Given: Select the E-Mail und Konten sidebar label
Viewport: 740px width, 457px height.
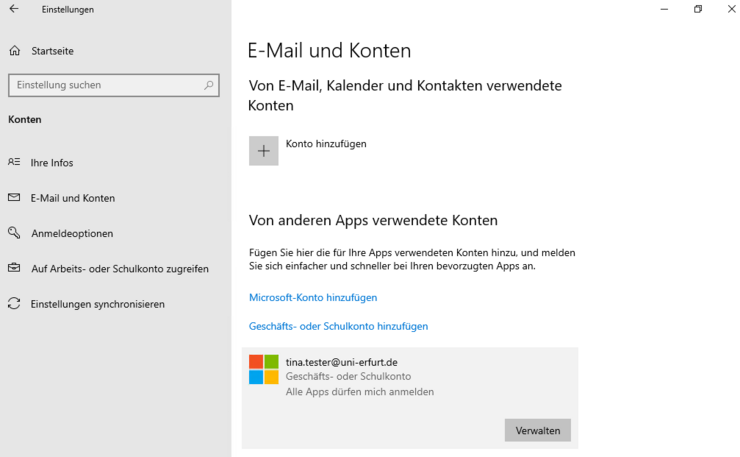Looking at the screenshot, I should (x=73, y=198).
